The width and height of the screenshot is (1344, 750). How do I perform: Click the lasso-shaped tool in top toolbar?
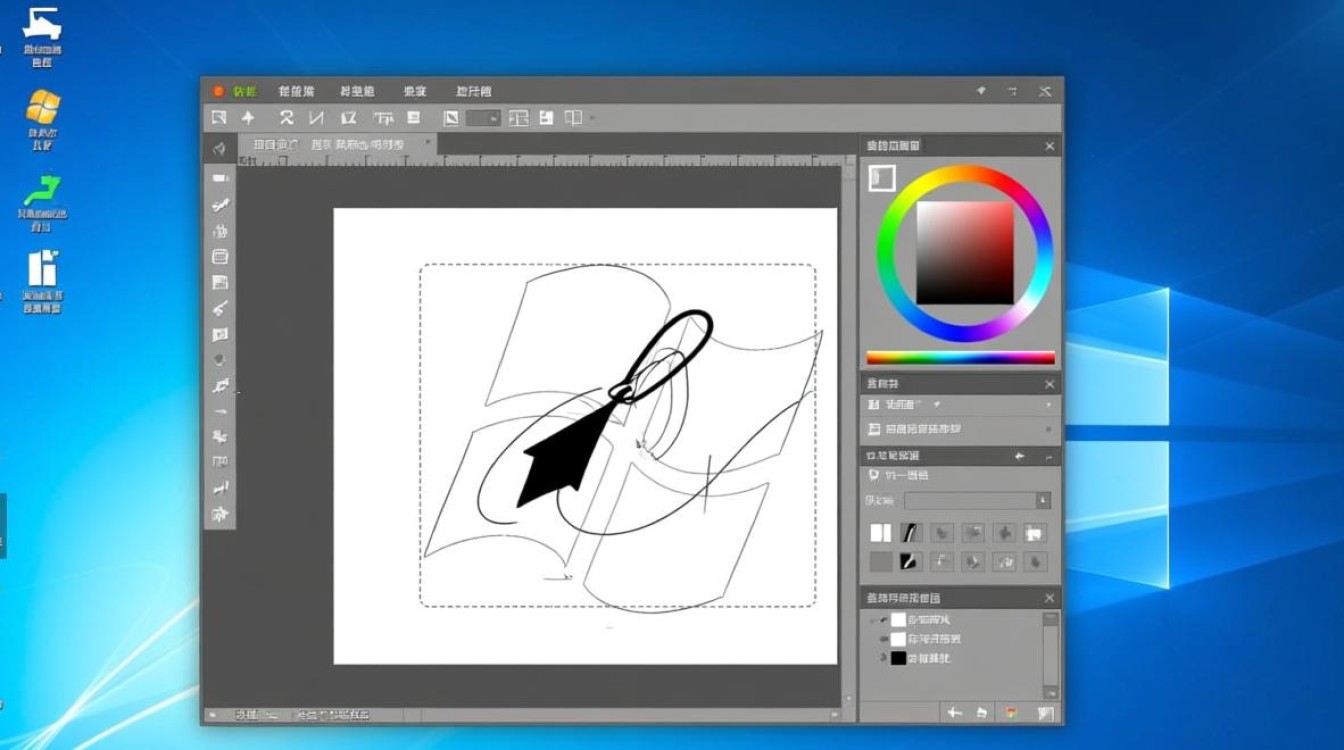(x=286, y=118)
